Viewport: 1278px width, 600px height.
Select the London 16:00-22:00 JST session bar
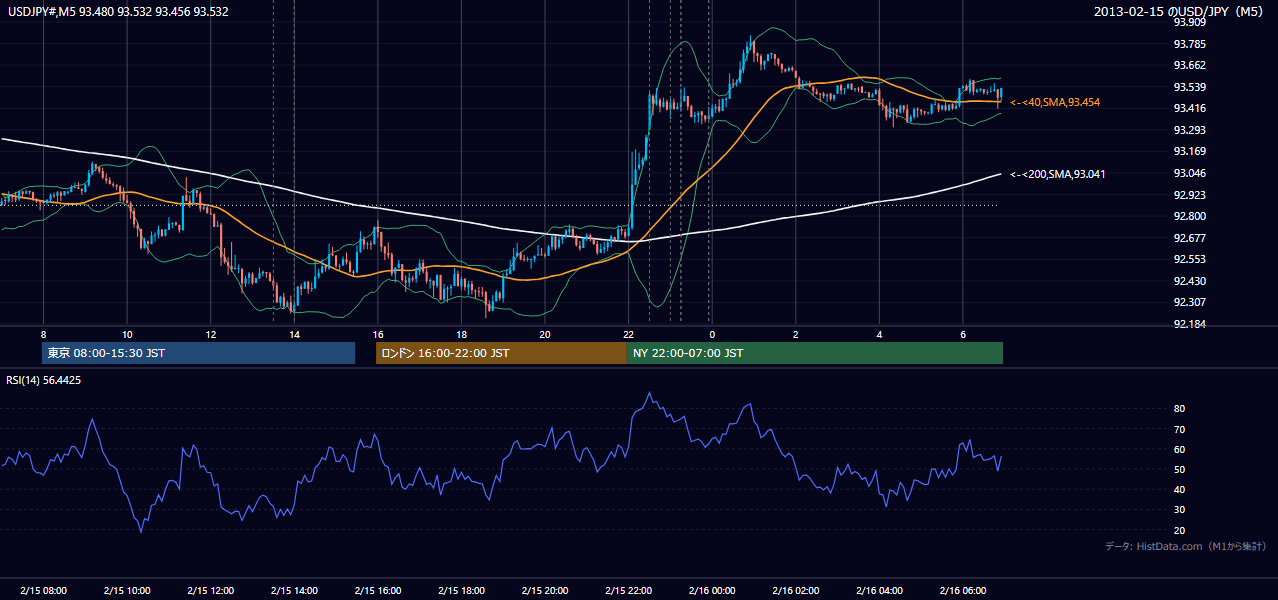[x=501, y=353]
